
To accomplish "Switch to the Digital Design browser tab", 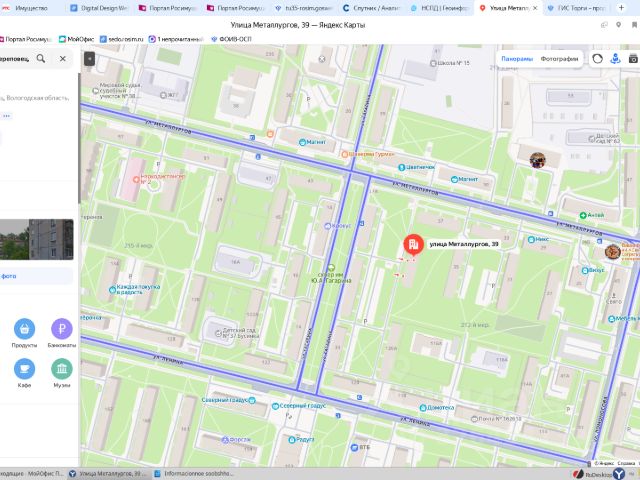I will (99, 8).
